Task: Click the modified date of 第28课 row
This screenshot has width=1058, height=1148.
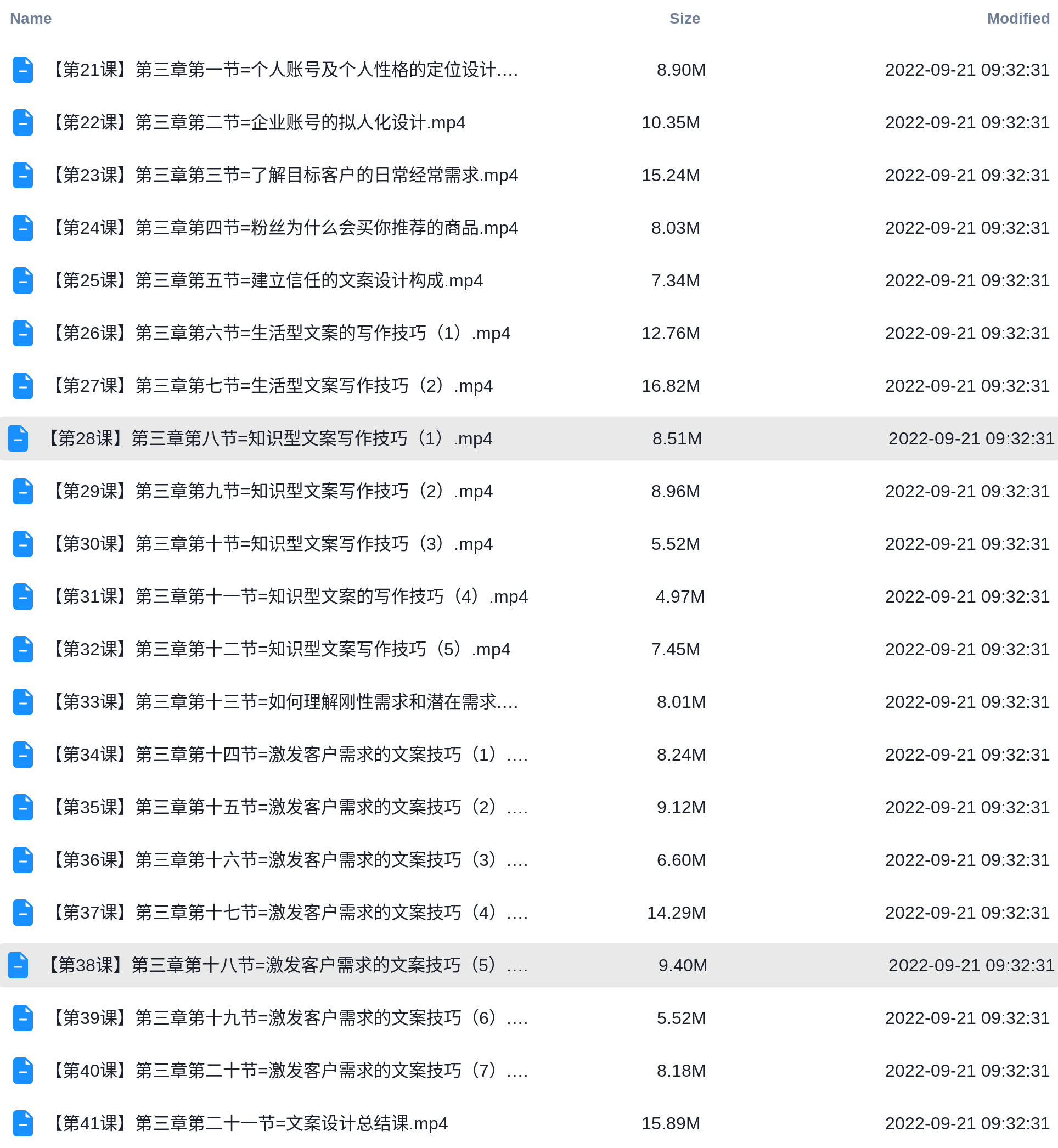Action: click(x=971, y=438)
